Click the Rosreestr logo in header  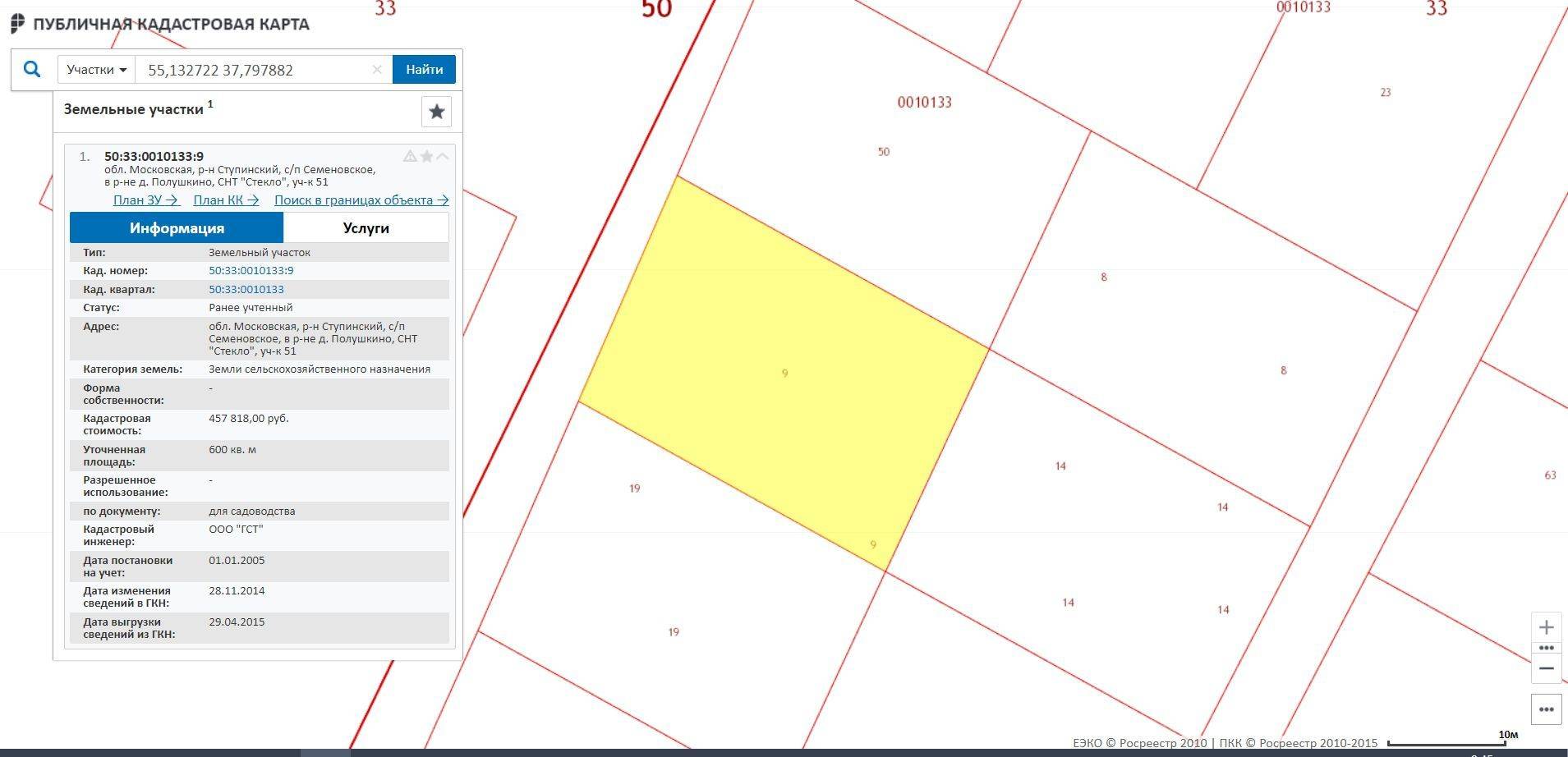click(x=18, y=24)
